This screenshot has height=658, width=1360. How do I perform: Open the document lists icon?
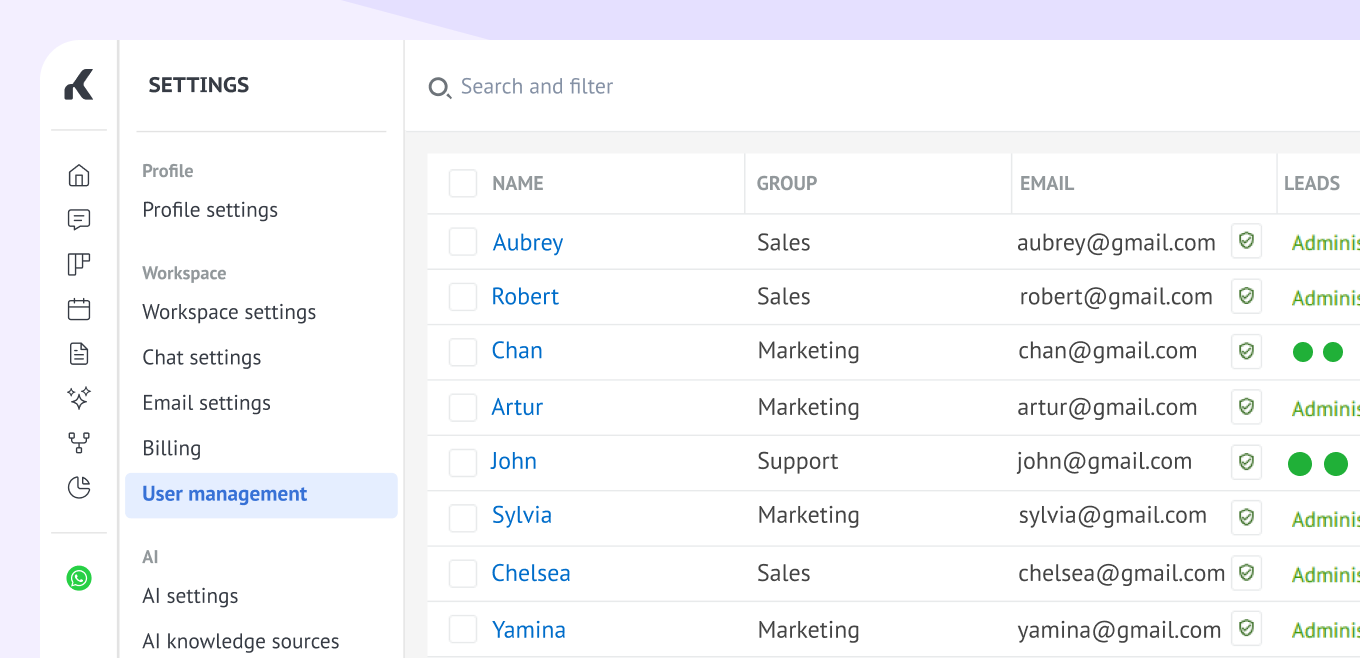(x=79, y=354)
